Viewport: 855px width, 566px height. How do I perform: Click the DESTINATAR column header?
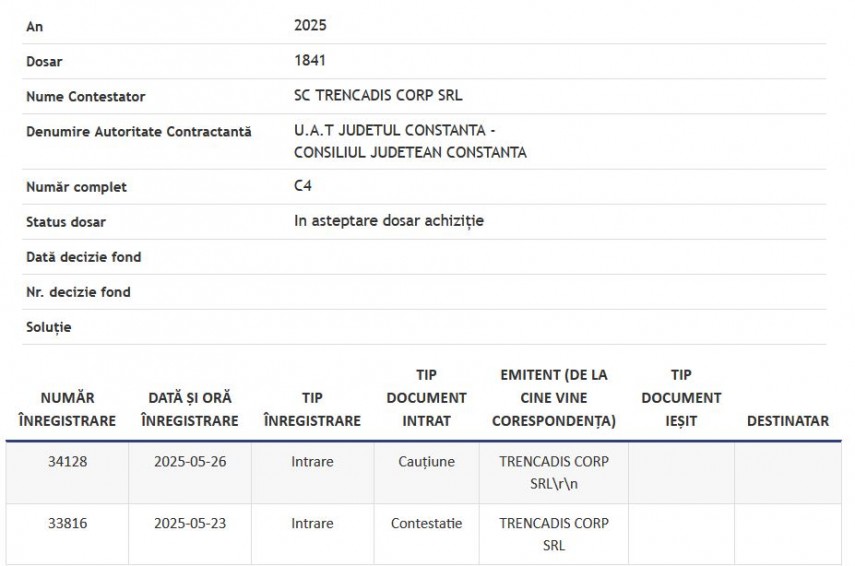point(787,420)
